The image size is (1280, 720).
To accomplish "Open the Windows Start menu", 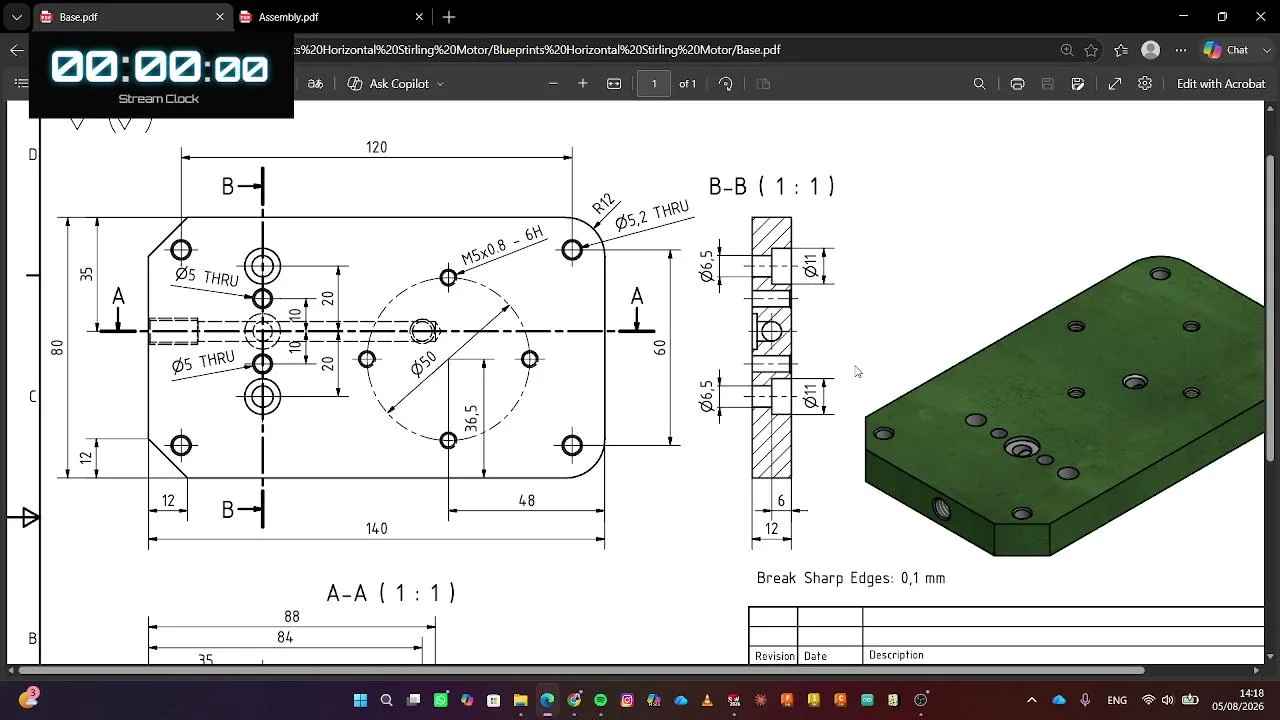I will pos(360,700).
